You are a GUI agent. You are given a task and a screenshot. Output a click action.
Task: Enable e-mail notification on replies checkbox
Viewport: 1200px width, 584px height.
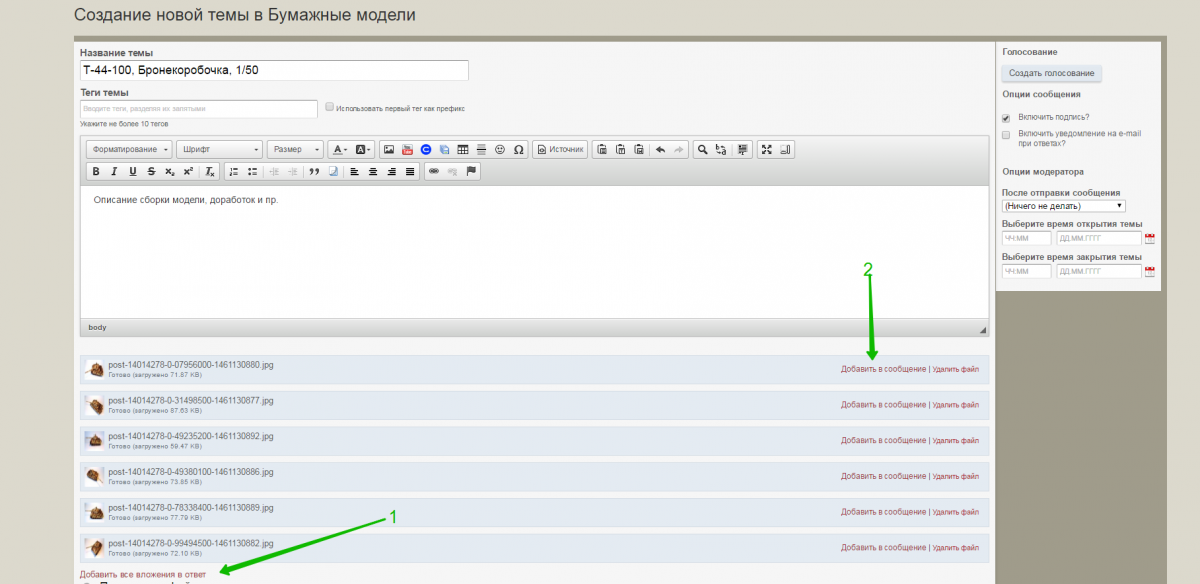[x=1006, y=134]
